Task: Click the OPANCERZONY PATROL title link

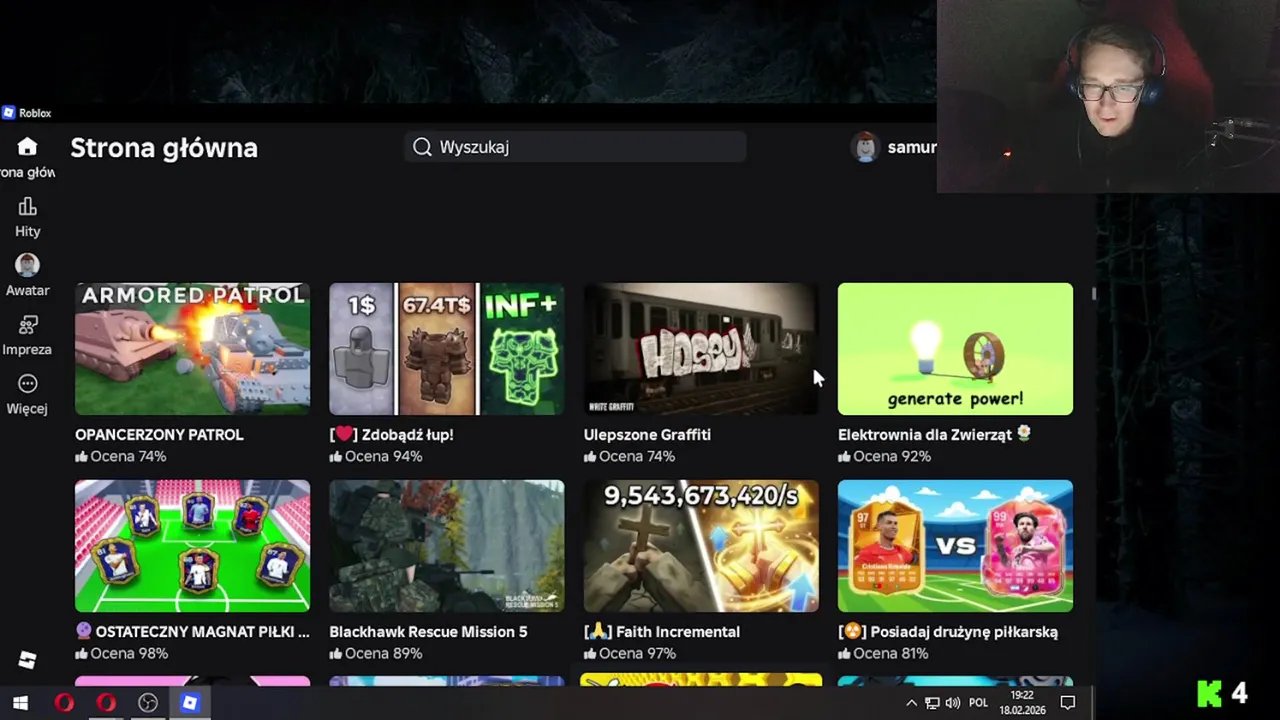Action: pyautogui.click(x=159, y=435)
